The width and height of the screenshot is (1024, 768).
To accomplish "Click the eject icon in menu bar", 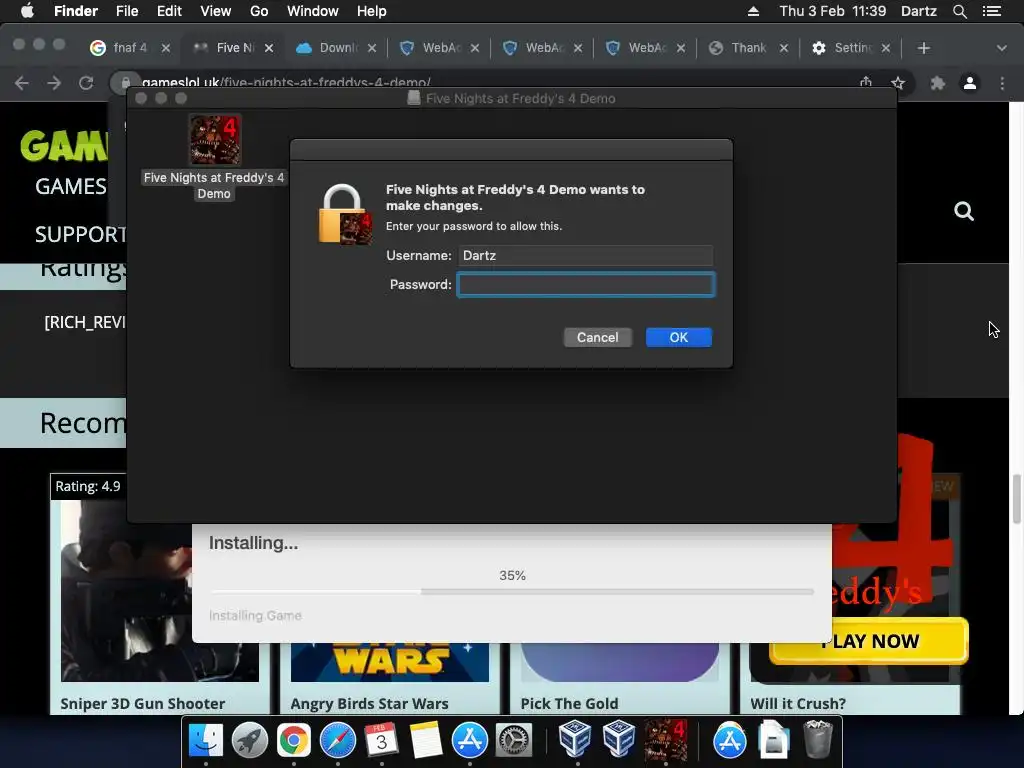I will 753,11.
